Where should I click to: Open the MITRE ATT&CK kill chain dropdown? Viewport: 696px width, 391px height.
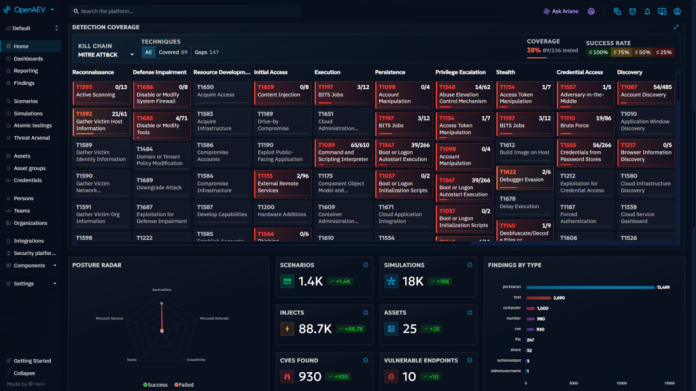pos(105,55)
